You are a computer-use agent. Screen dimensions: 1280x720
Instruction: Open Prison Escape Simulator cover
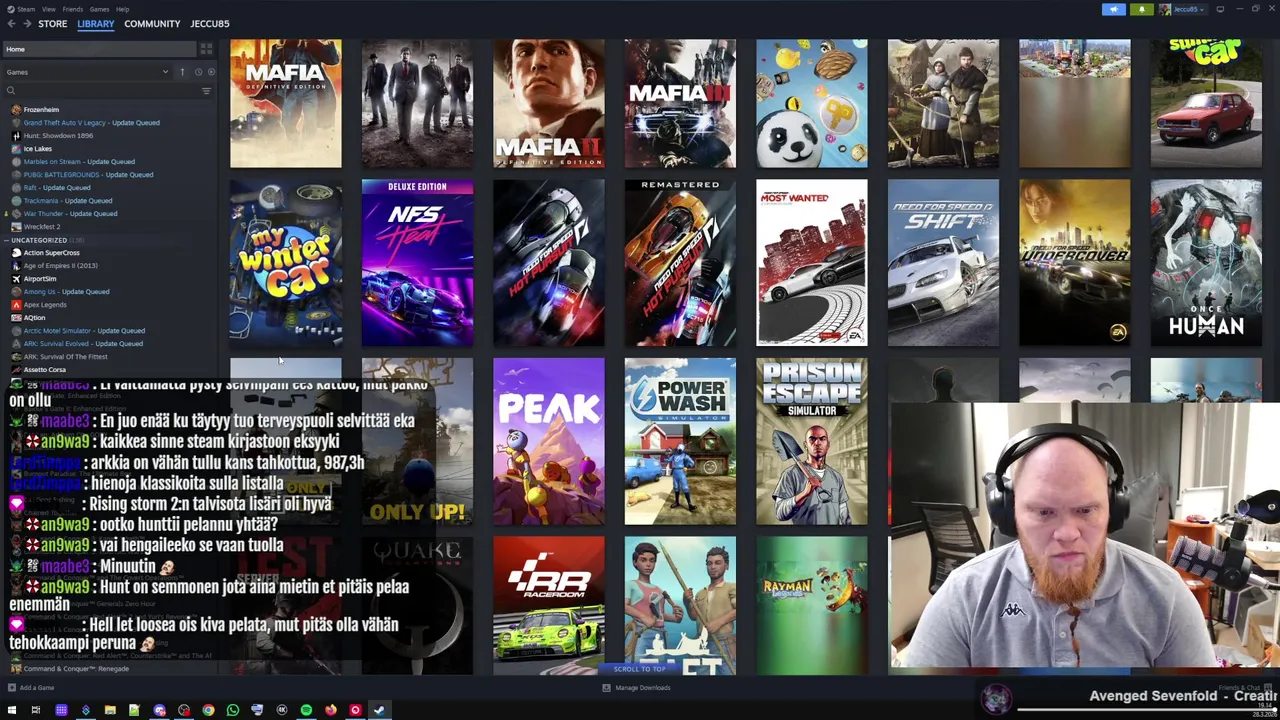click(x=812, y=441)
